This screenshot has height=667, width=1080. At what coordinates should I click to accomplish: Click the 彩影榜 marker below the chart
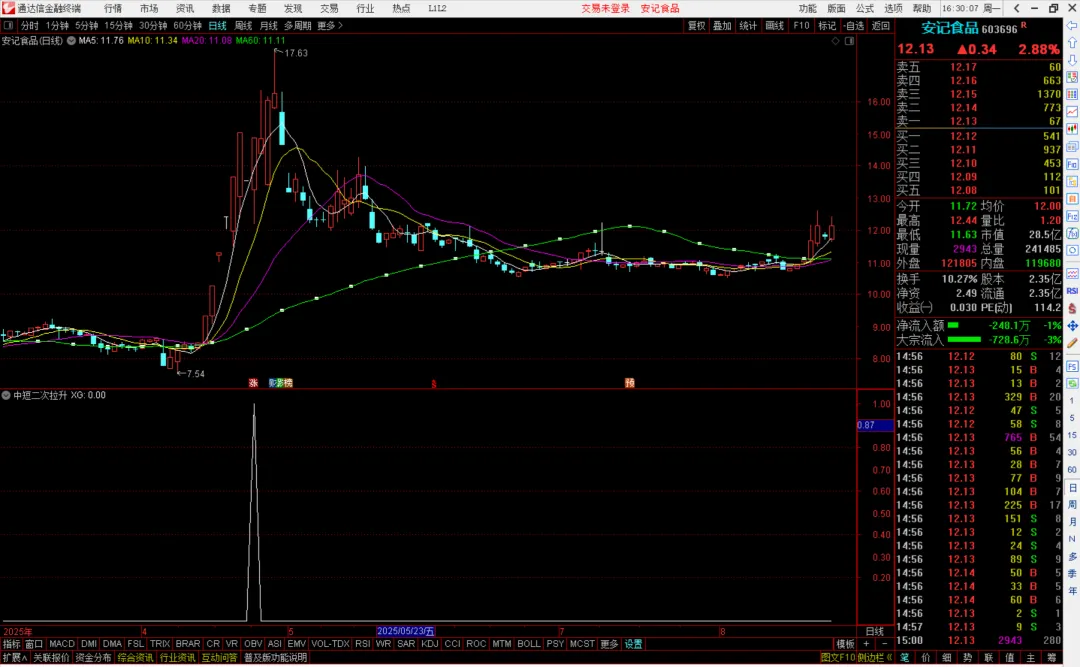click(280, 383)
